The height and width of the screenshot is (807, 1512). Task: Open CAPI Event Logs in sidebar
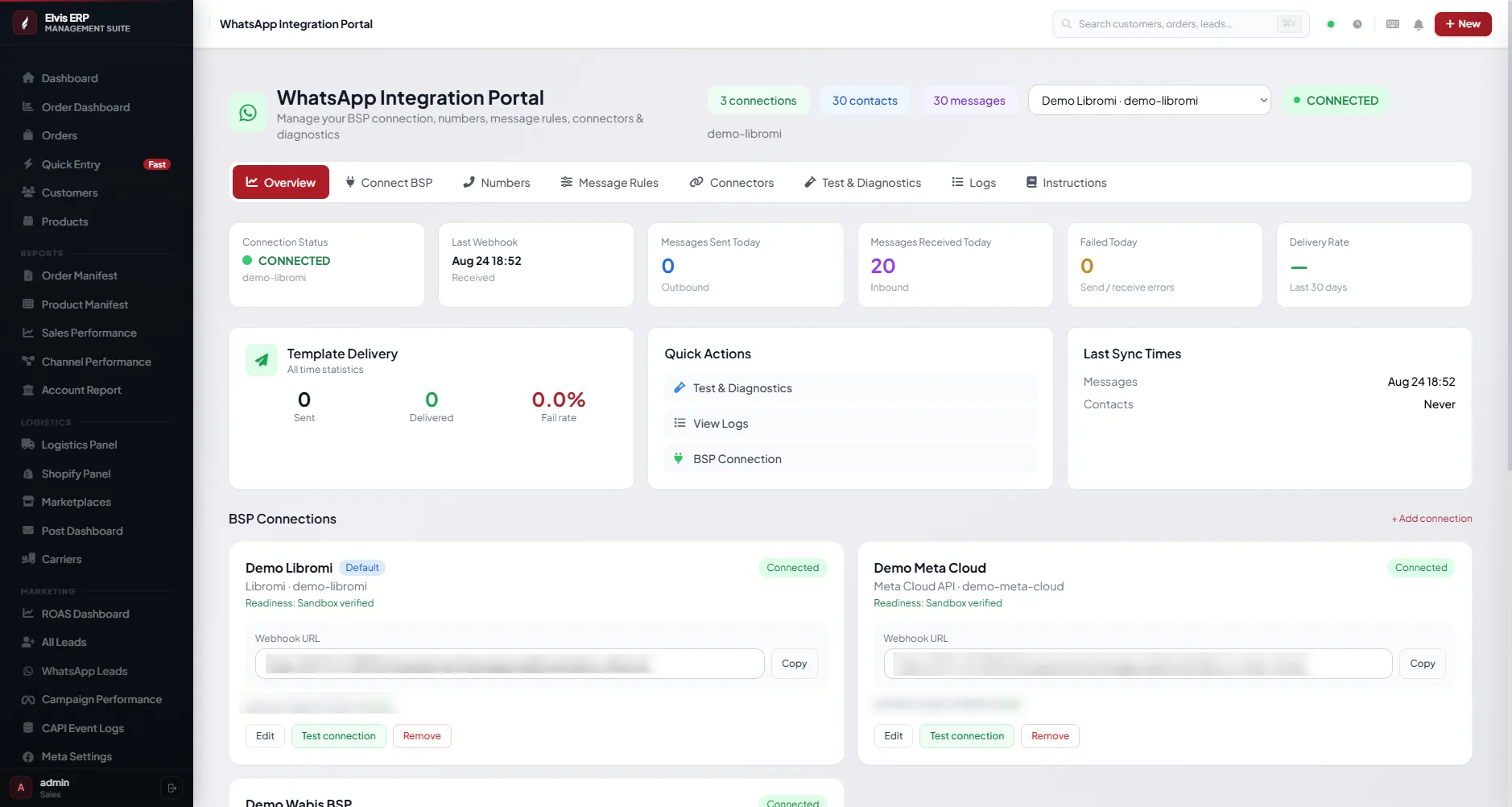point(97,728)
